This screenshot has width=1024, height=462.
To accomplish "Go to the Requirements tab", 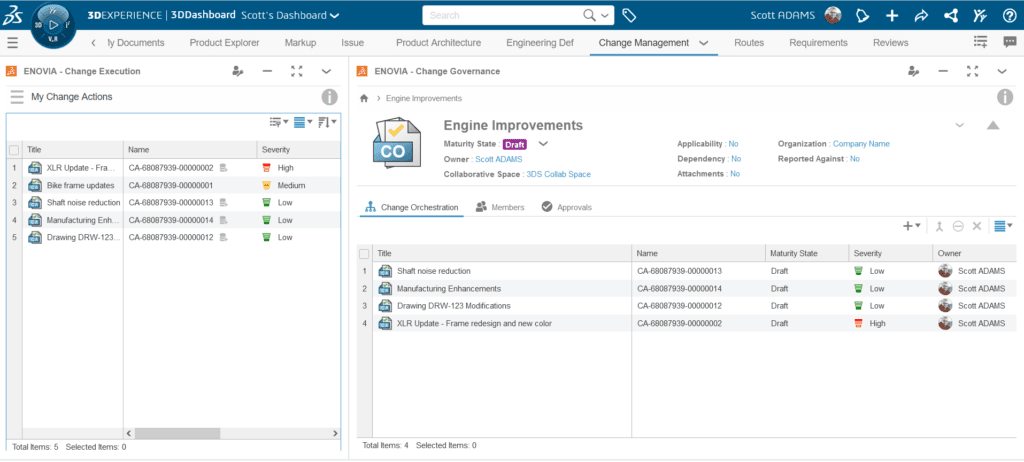I will click(818, 42).
